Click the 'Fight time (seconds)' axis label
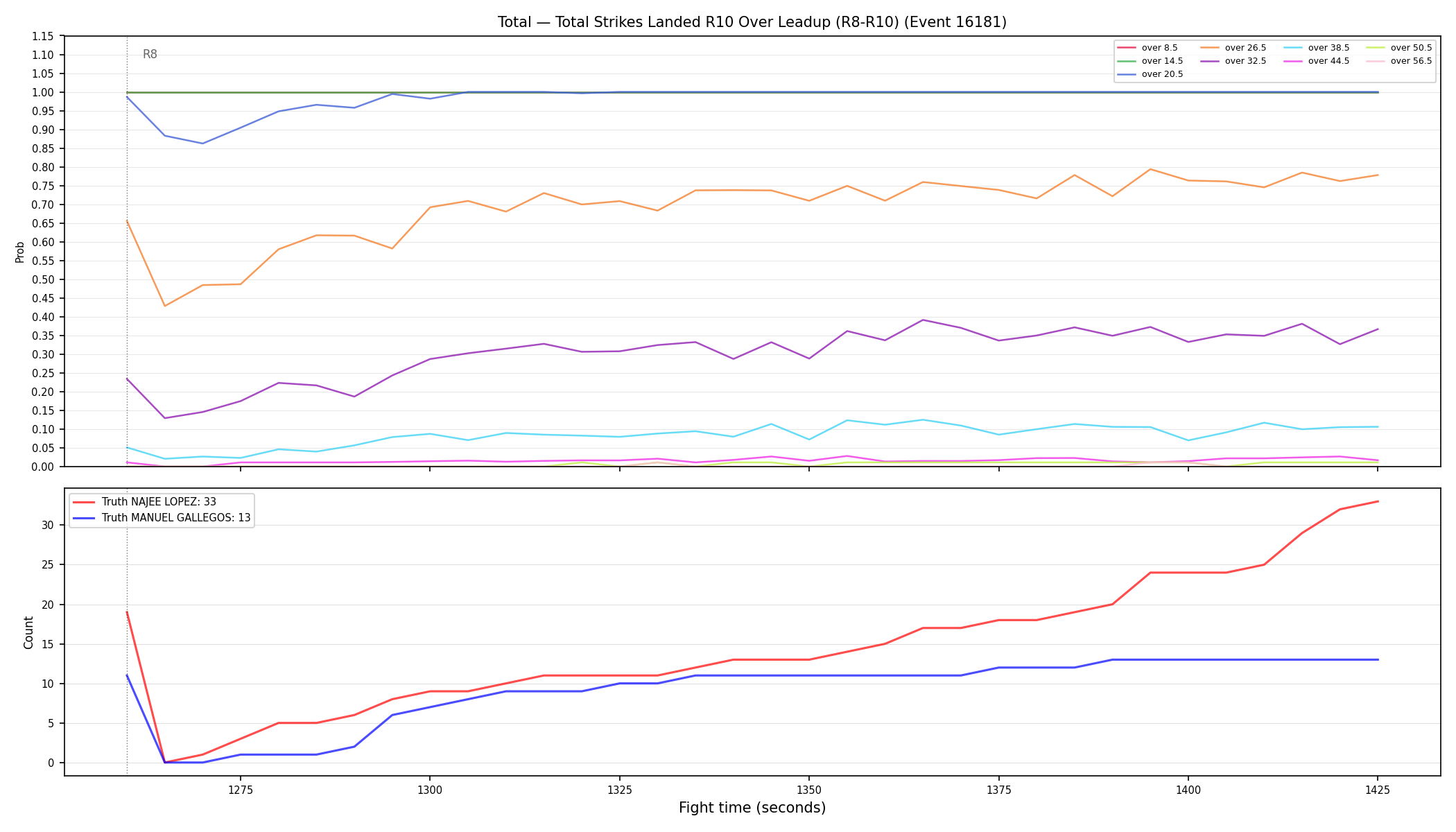Viewport: 1456px width, 832px height. [x=752, y=808]
